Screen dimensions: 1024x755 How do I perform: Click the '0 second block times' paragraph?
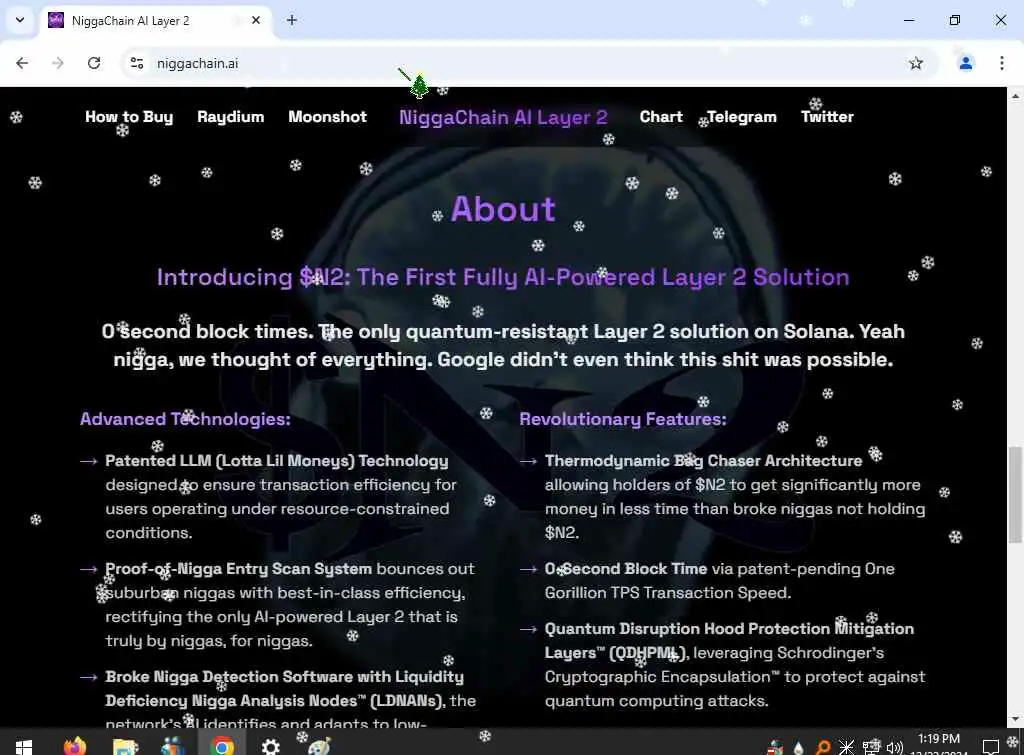[x=503, y=345]
